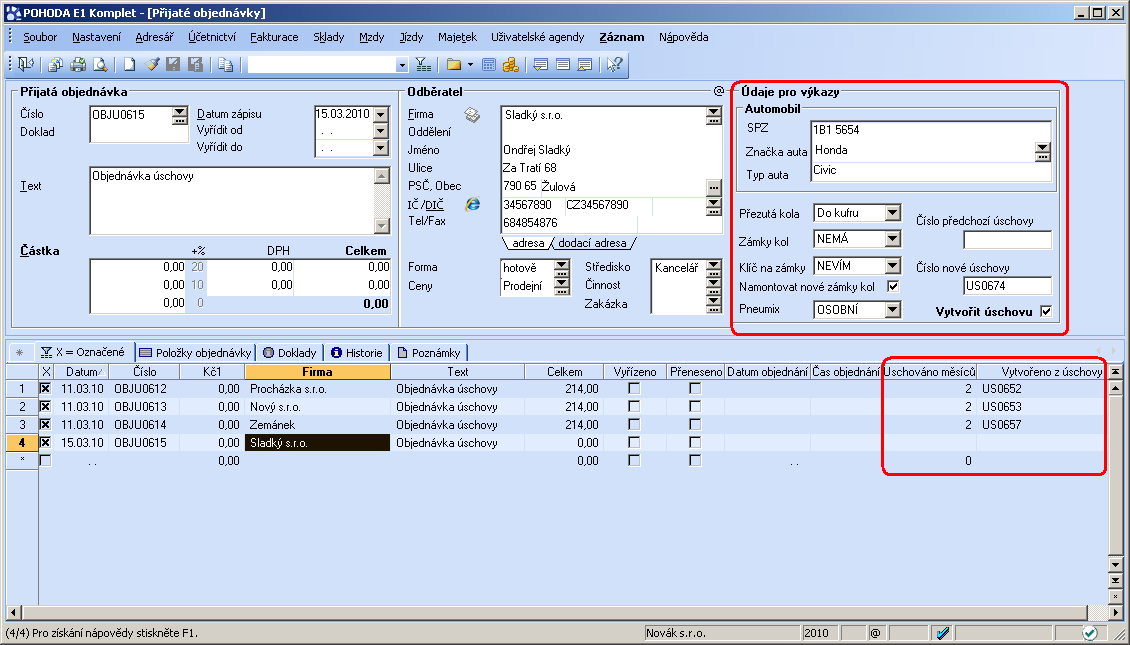The image size is (1130, 645).
Task: Create a new blank record
Action: [129, 65]
